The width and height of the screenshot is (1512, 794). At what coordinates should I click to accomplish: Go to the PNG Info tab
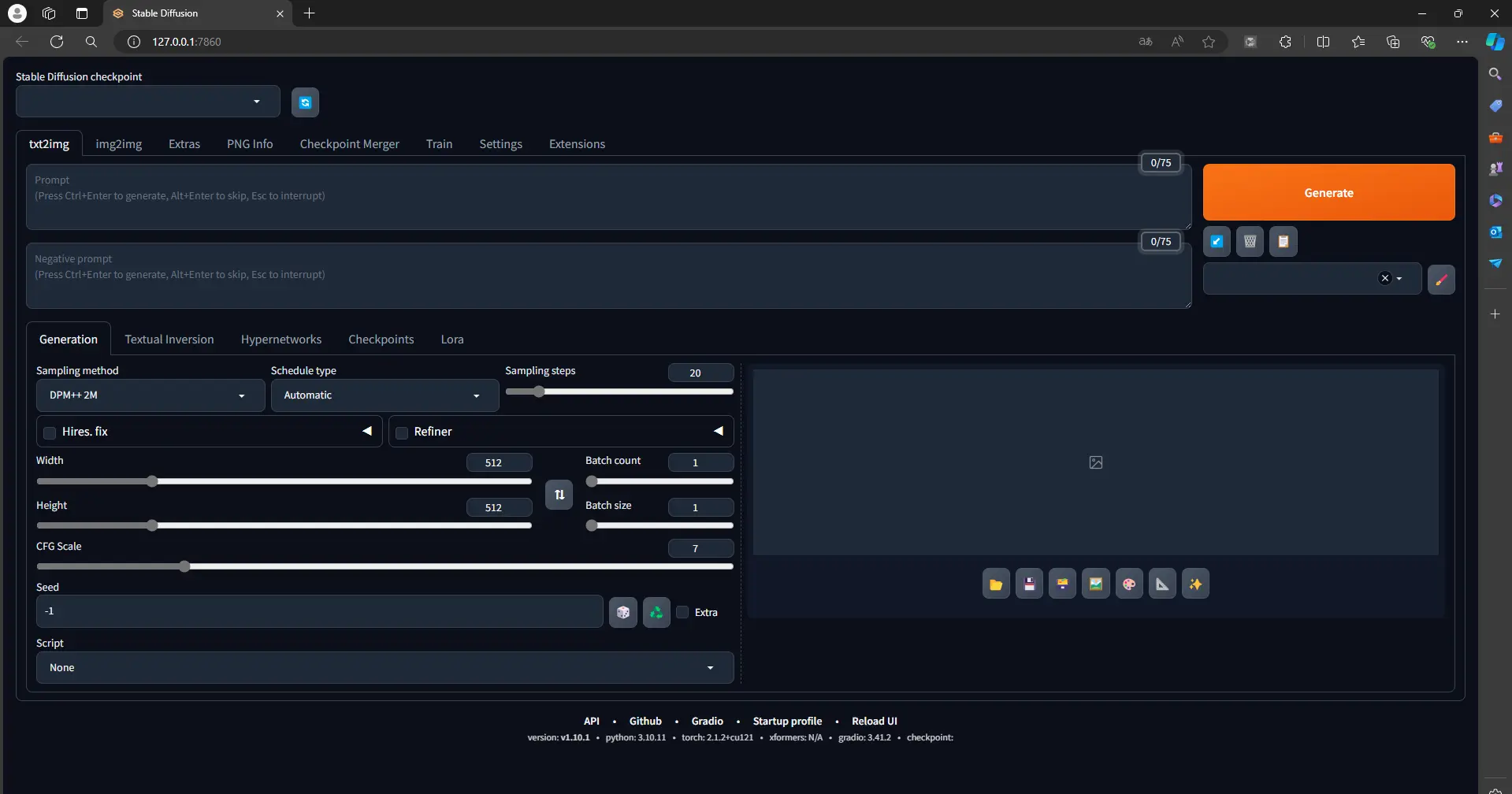pyautogui.click(x=250, y=144)
